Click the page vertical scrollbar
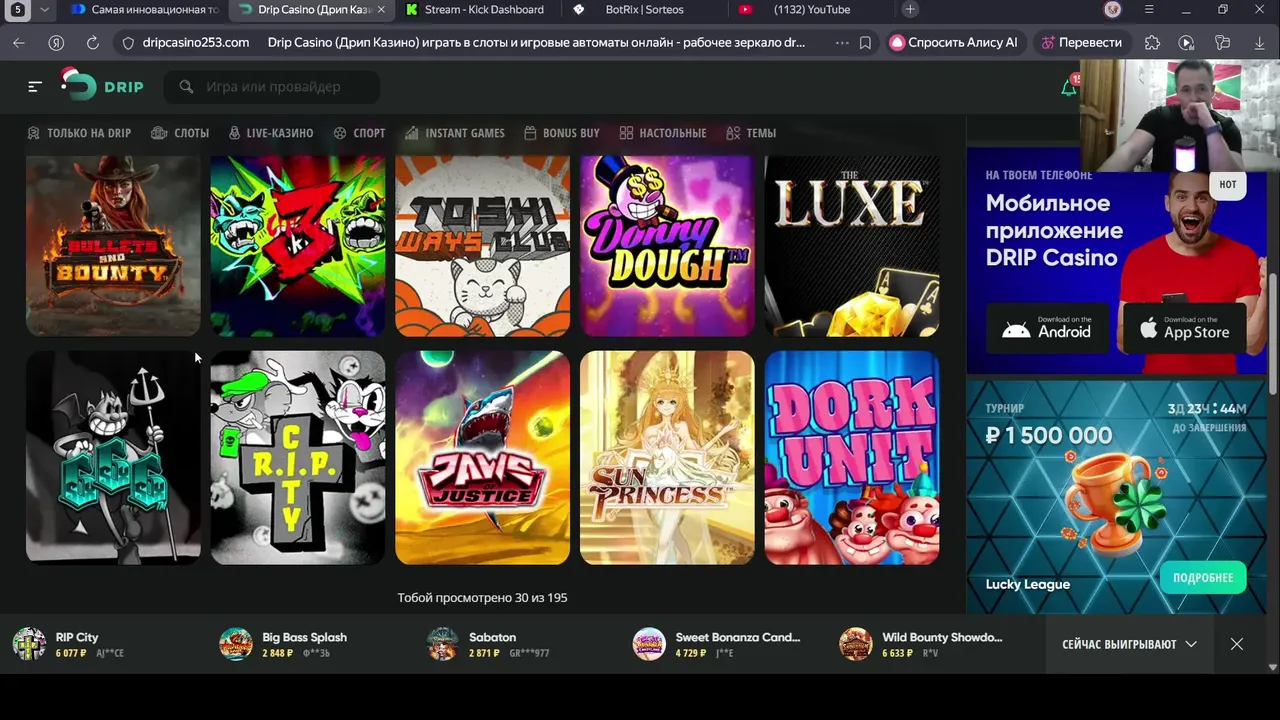This screenshot has width=1280, height=720. coord(1273,335)
